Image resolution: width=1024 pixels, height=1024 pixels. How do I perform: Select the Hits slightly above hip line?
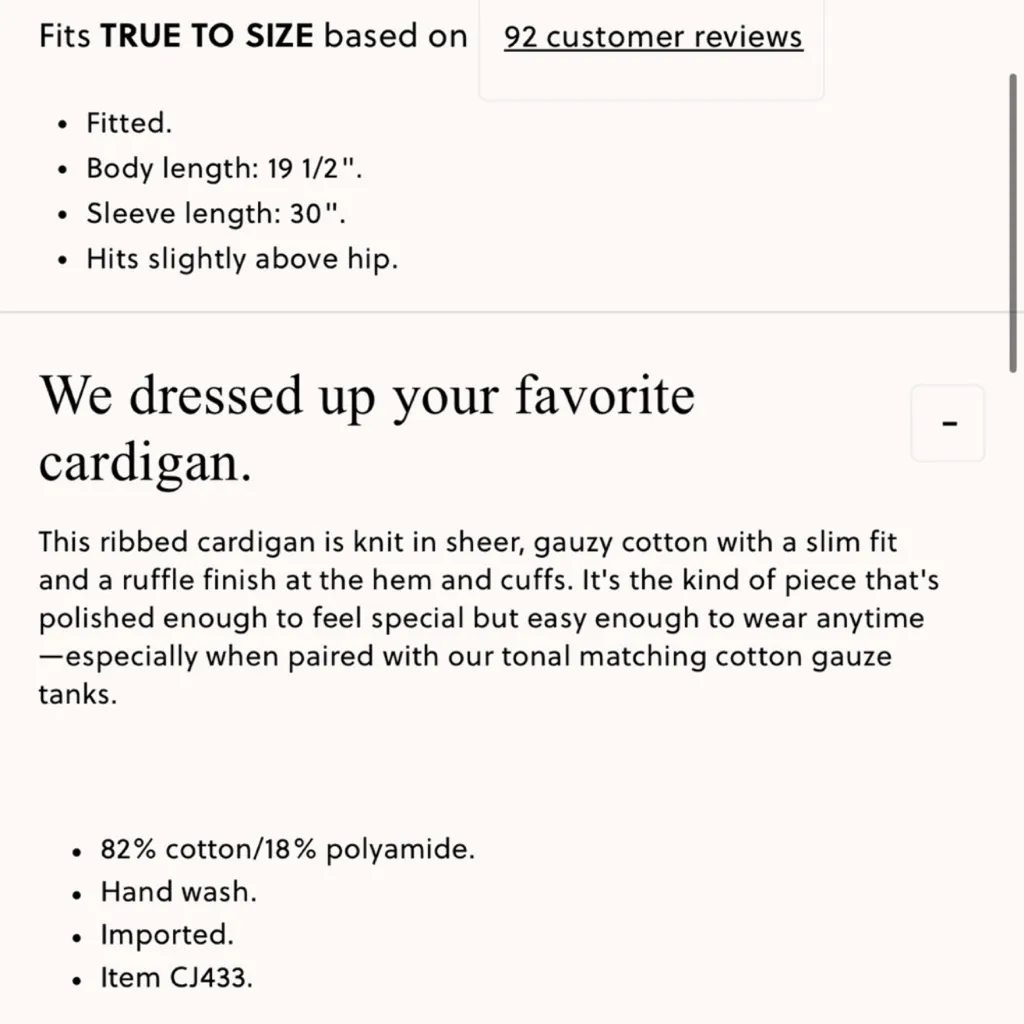[240, 258]
